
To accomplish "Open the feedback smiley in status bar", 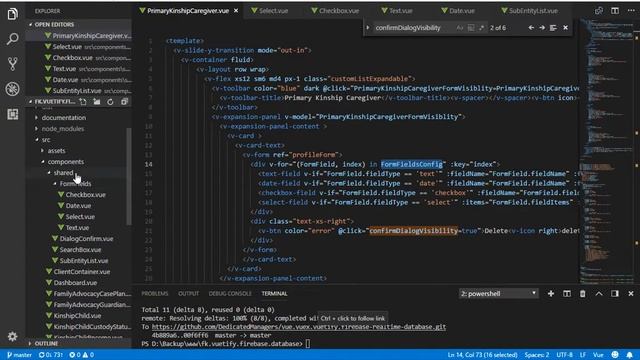I will tap(615, 354).
